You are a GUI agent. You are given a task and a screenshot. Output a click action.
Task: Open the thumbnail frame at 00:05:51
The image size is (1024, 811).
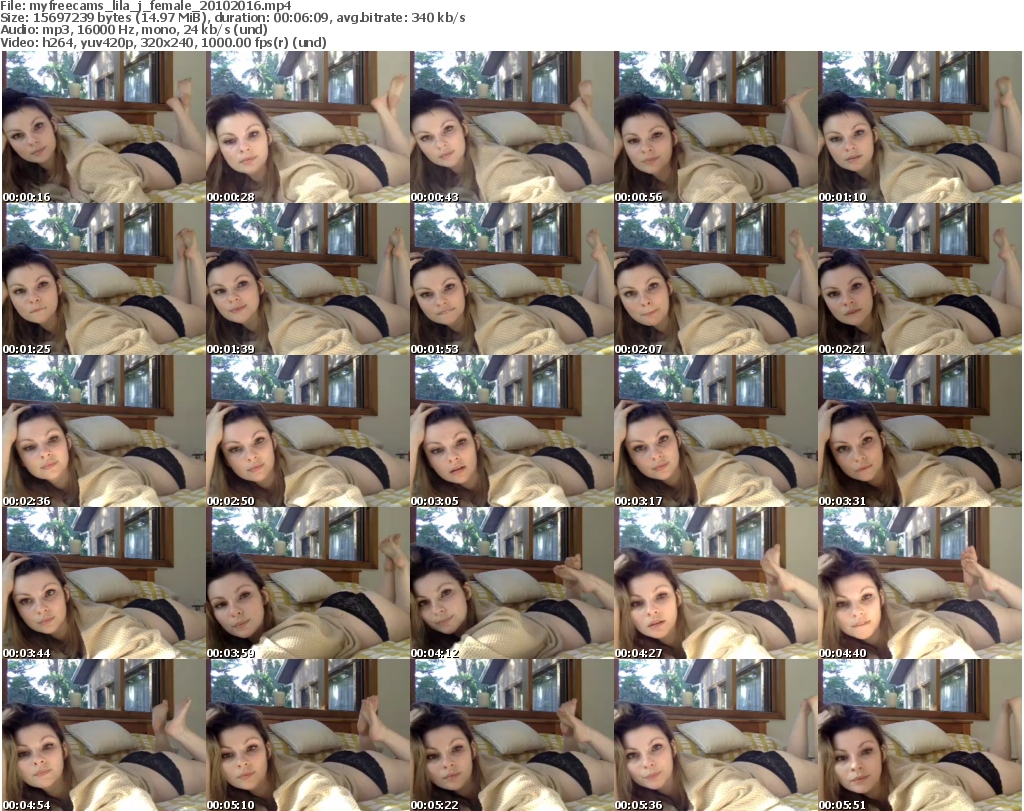coord(920,735)
